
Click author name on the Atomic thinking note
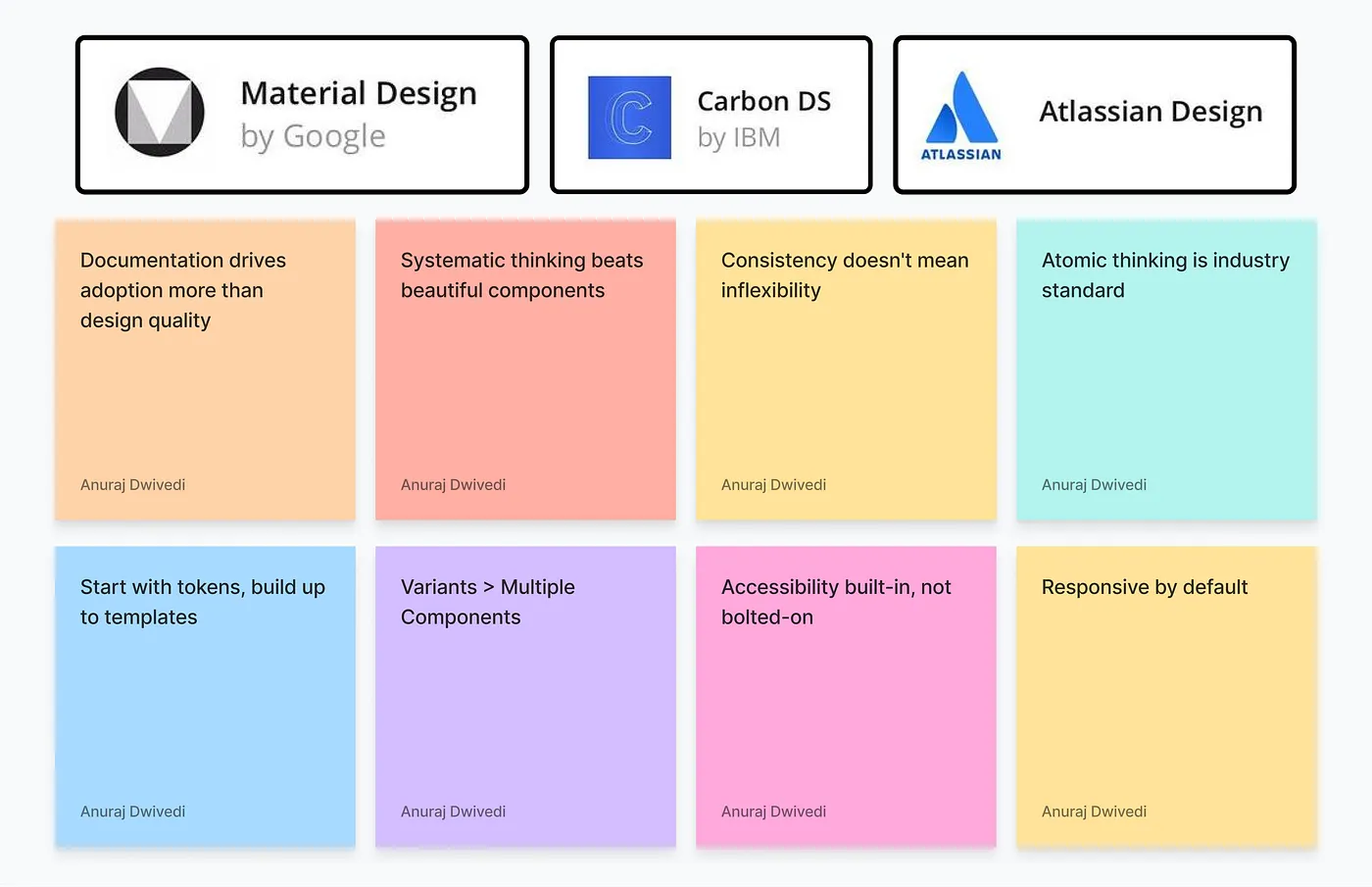[1095, 485]
